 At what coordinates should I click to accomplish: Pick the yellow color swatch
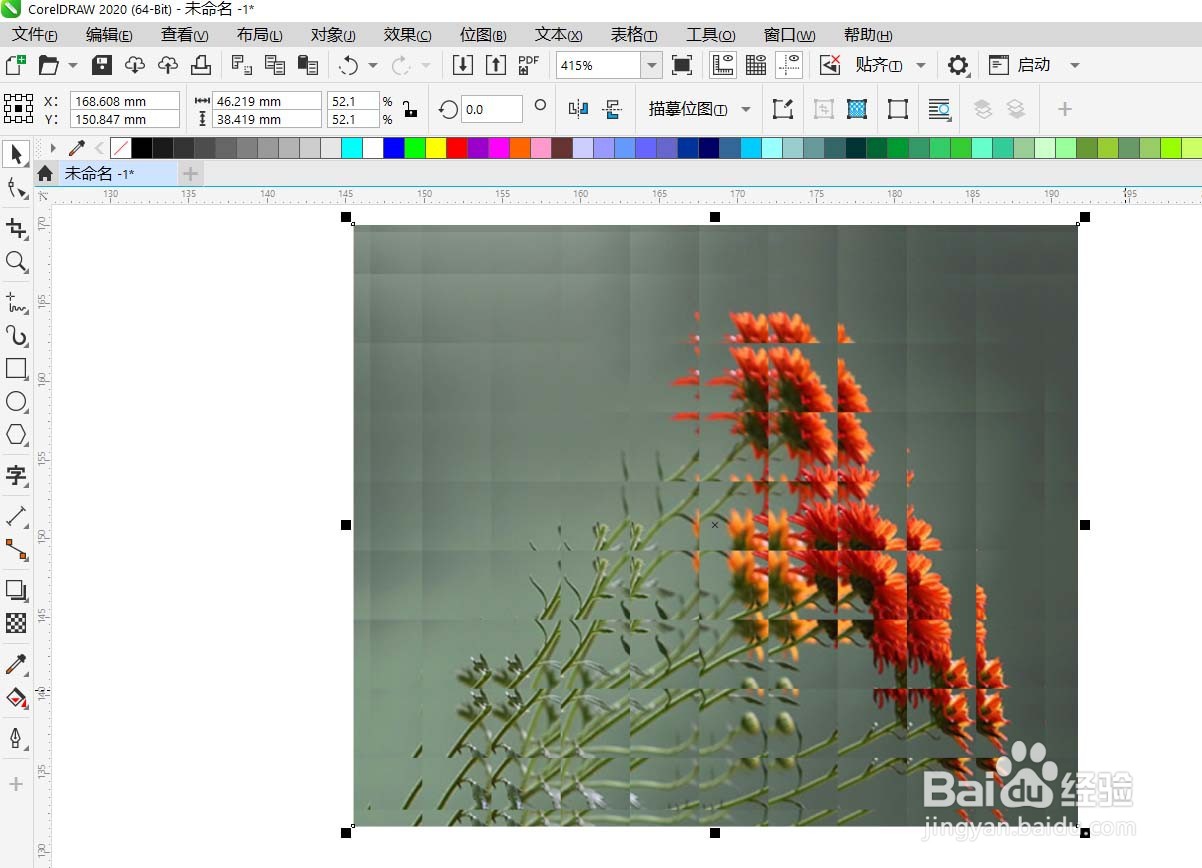click(435, 148)
